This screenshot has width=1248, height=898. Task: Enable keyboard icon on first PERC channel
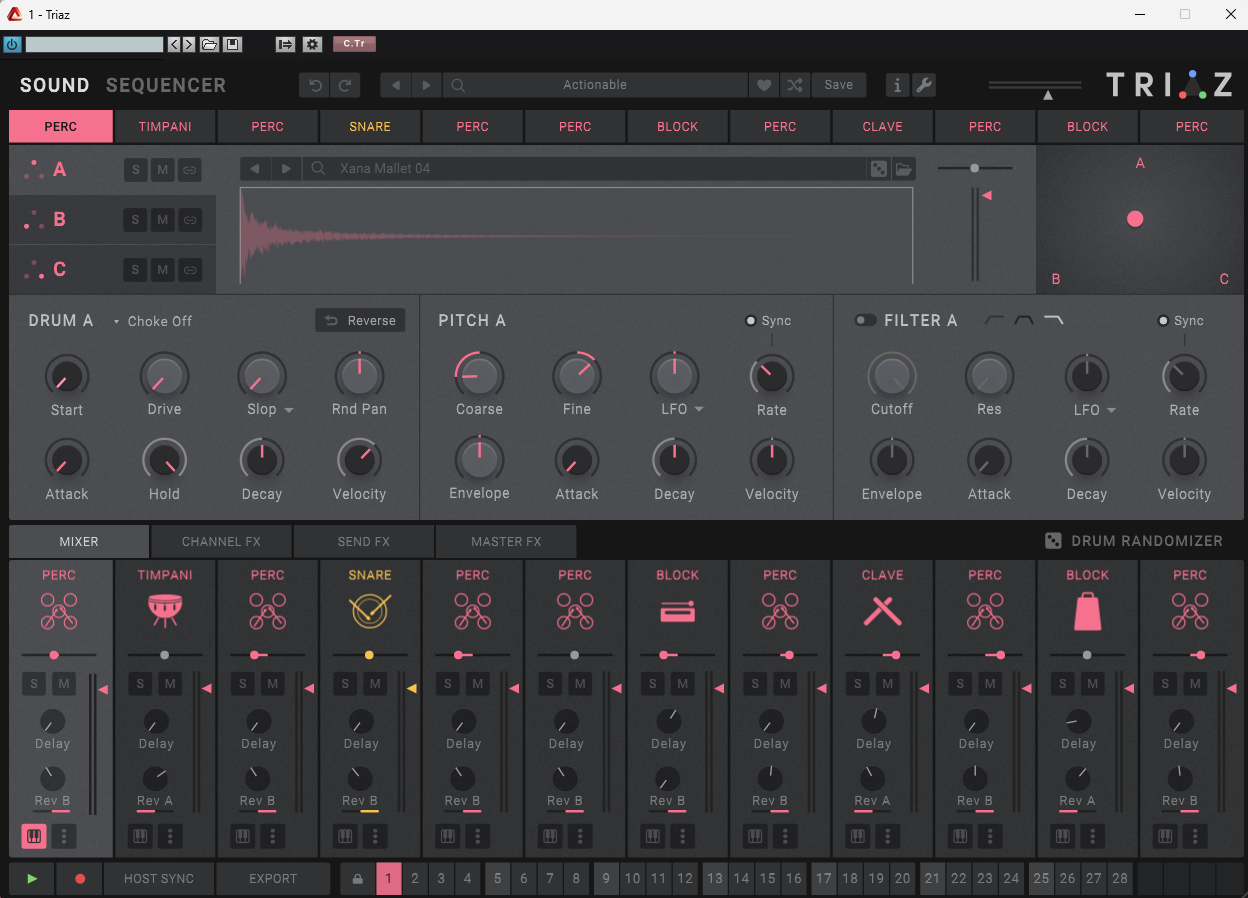[35, 836]
